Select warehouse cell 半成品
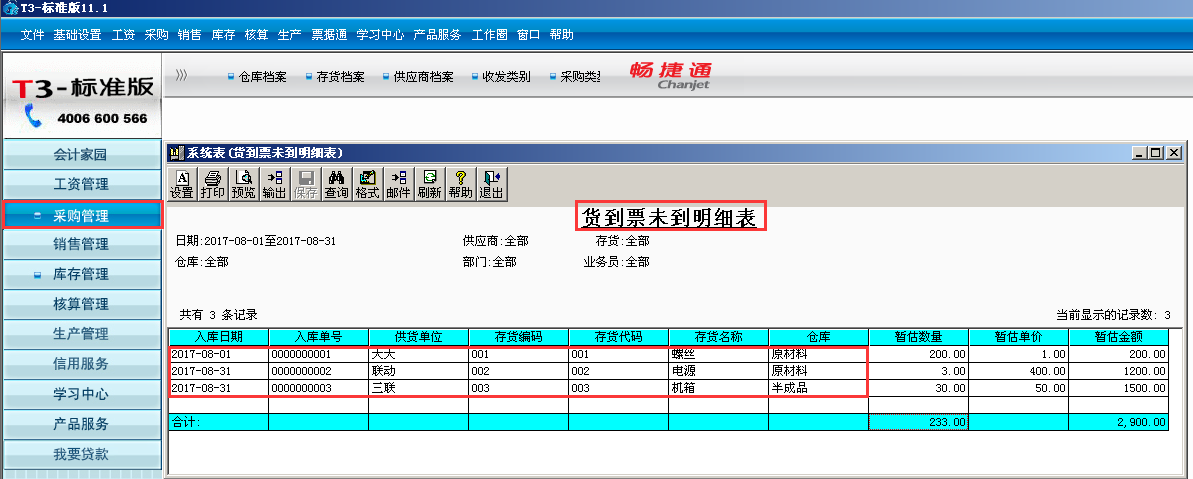 click(818, 388)
